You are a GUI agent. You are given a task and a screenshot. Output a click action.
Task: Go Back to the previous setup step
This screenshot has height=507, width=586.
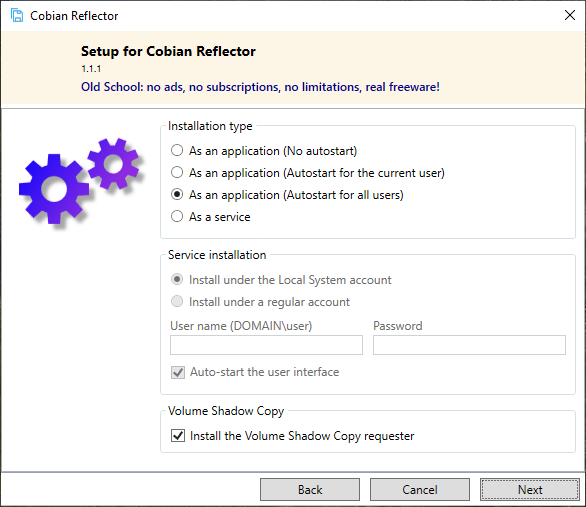click(x=310, y=489)
